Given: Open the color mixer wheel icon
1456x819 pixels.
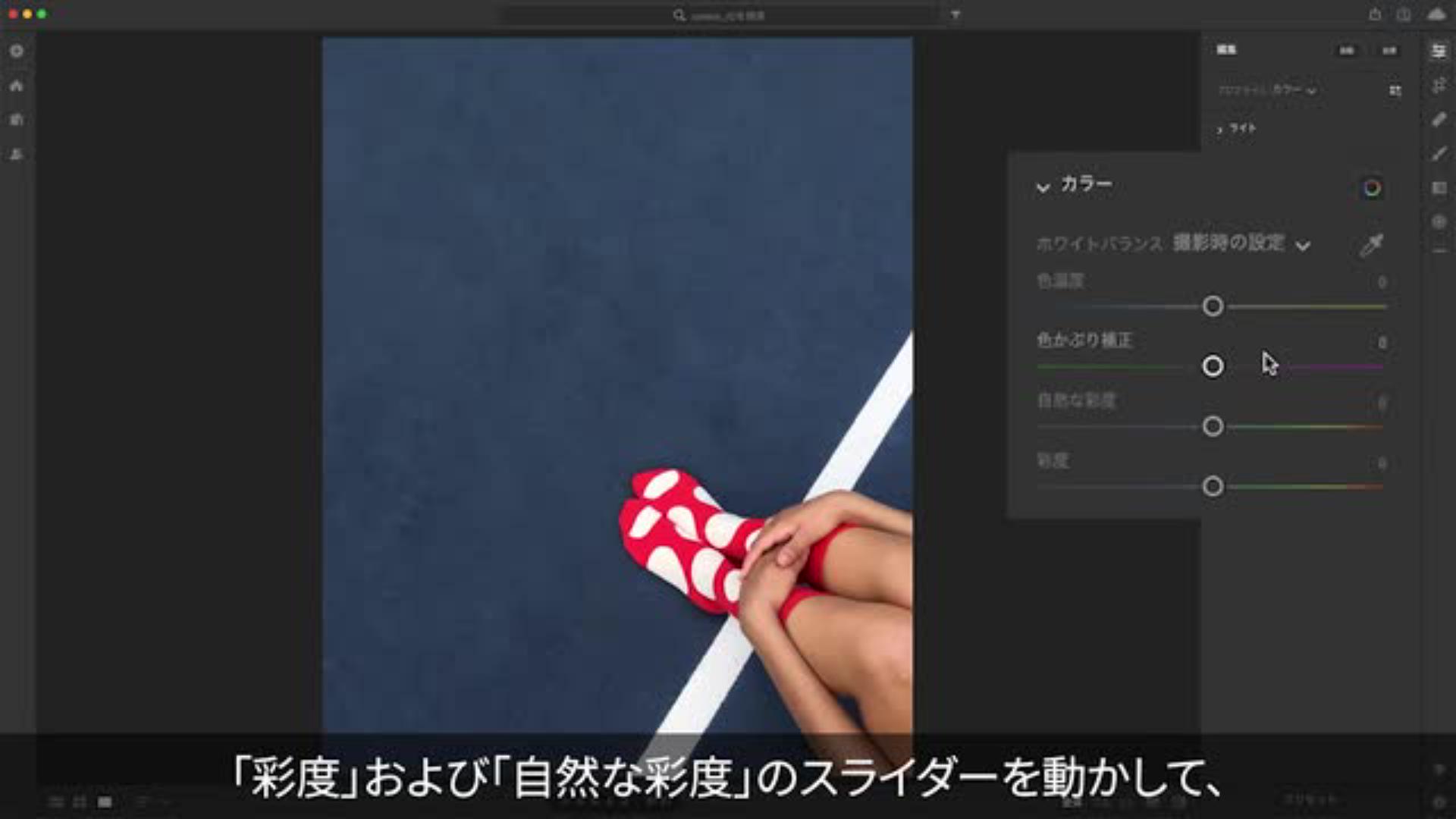Looking at the screenshot, I should click(1371, 188).
